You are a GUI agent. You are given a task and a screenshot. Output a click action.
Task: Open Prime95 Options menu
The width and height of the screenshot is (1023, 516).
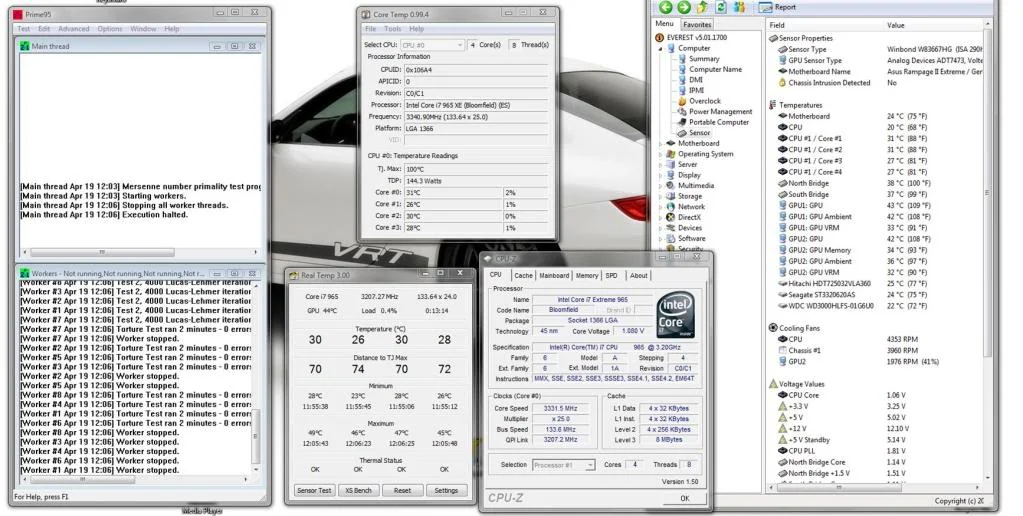[x=110, y=29]
